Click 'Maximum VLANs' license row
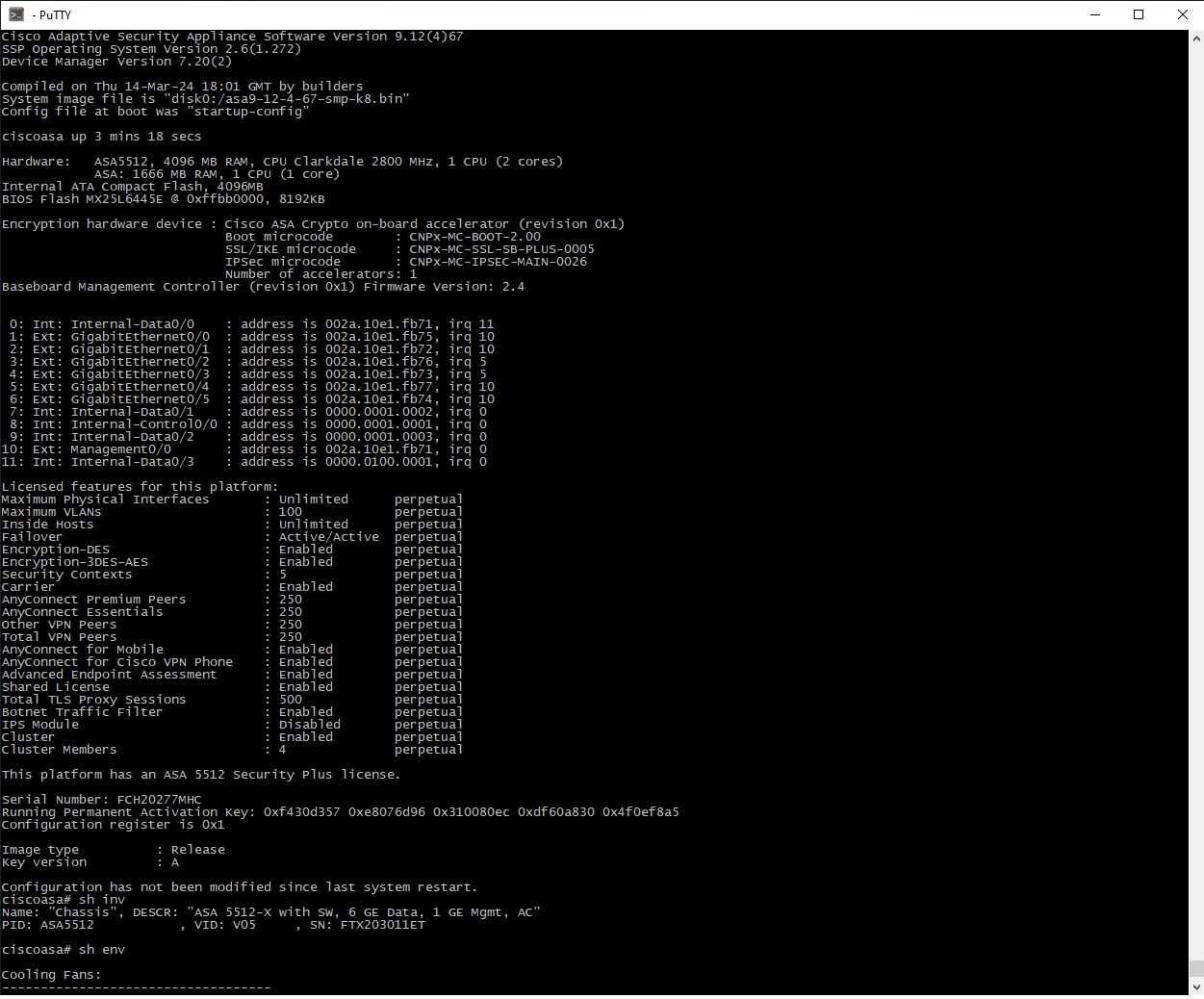Screen dimensions: 1204x999 [x=232, y=512]
